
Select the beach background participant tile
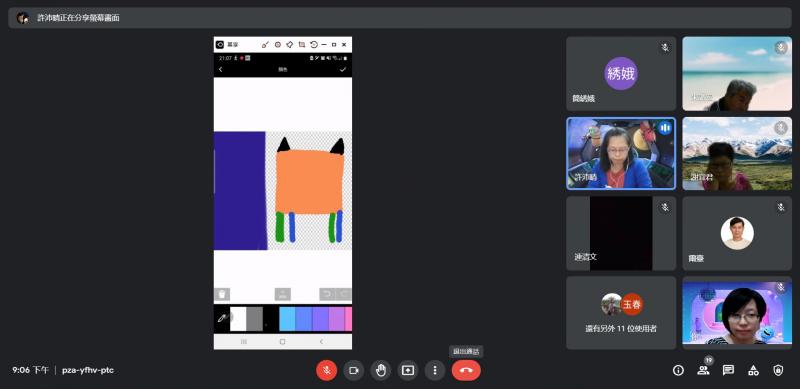coord(737,74)
